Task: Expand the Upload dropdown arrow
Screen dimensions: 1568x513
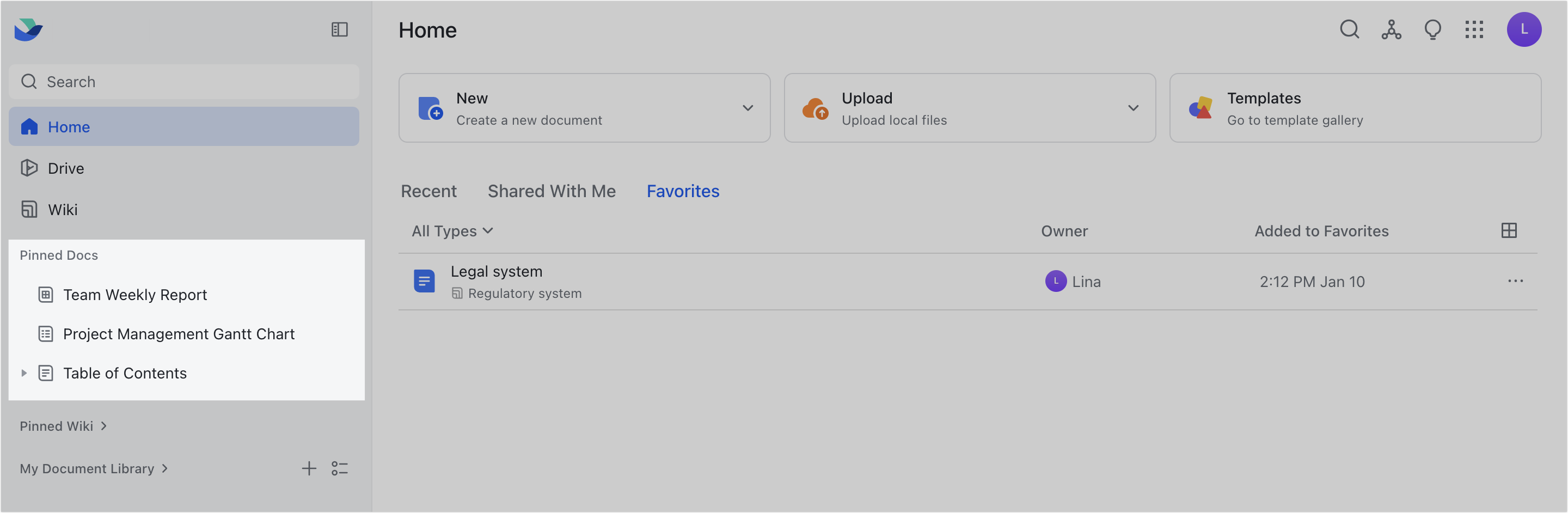Action: pos(1133,108)
